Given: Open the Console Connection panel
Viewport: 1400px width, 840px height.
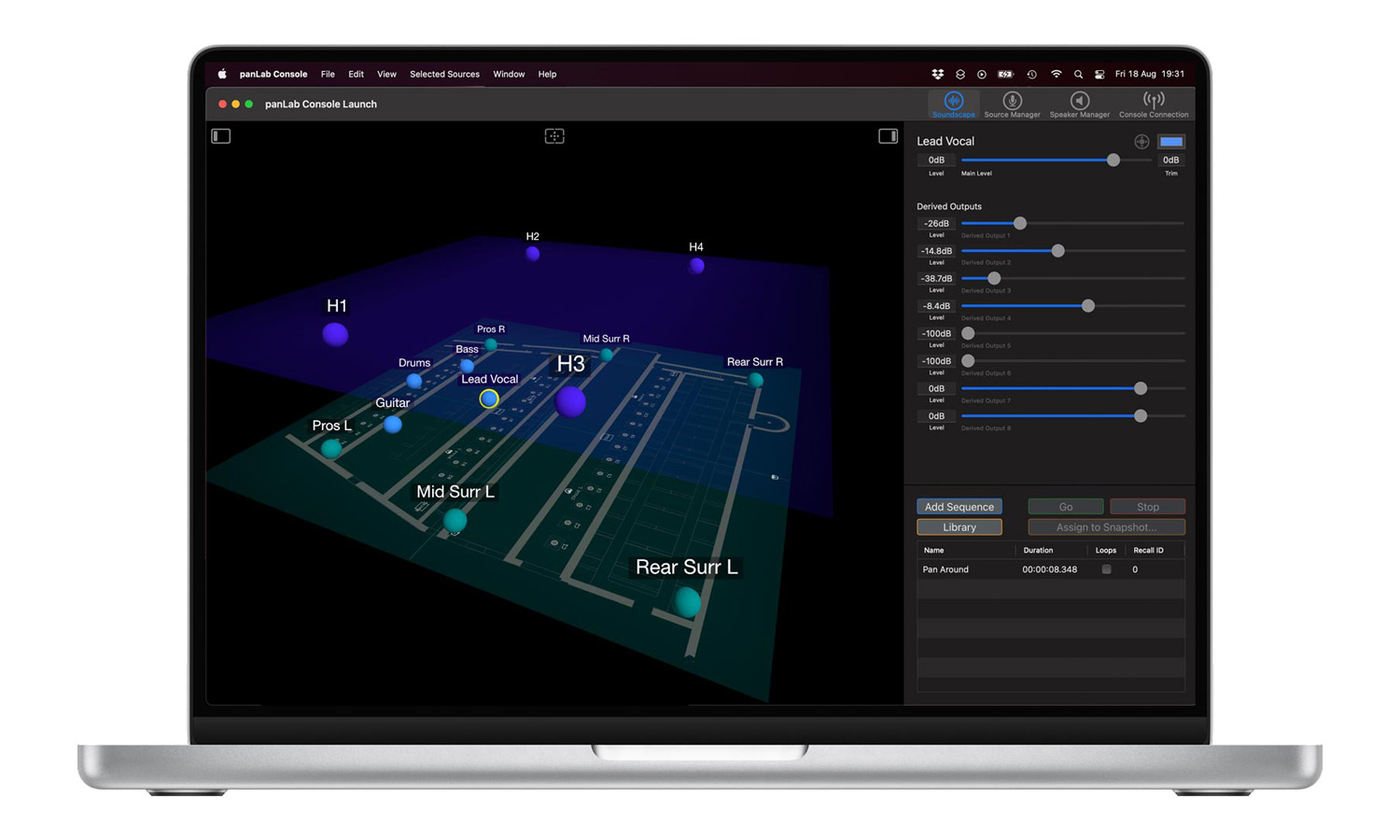Looking at the screenshot, I should point(1154,105).
